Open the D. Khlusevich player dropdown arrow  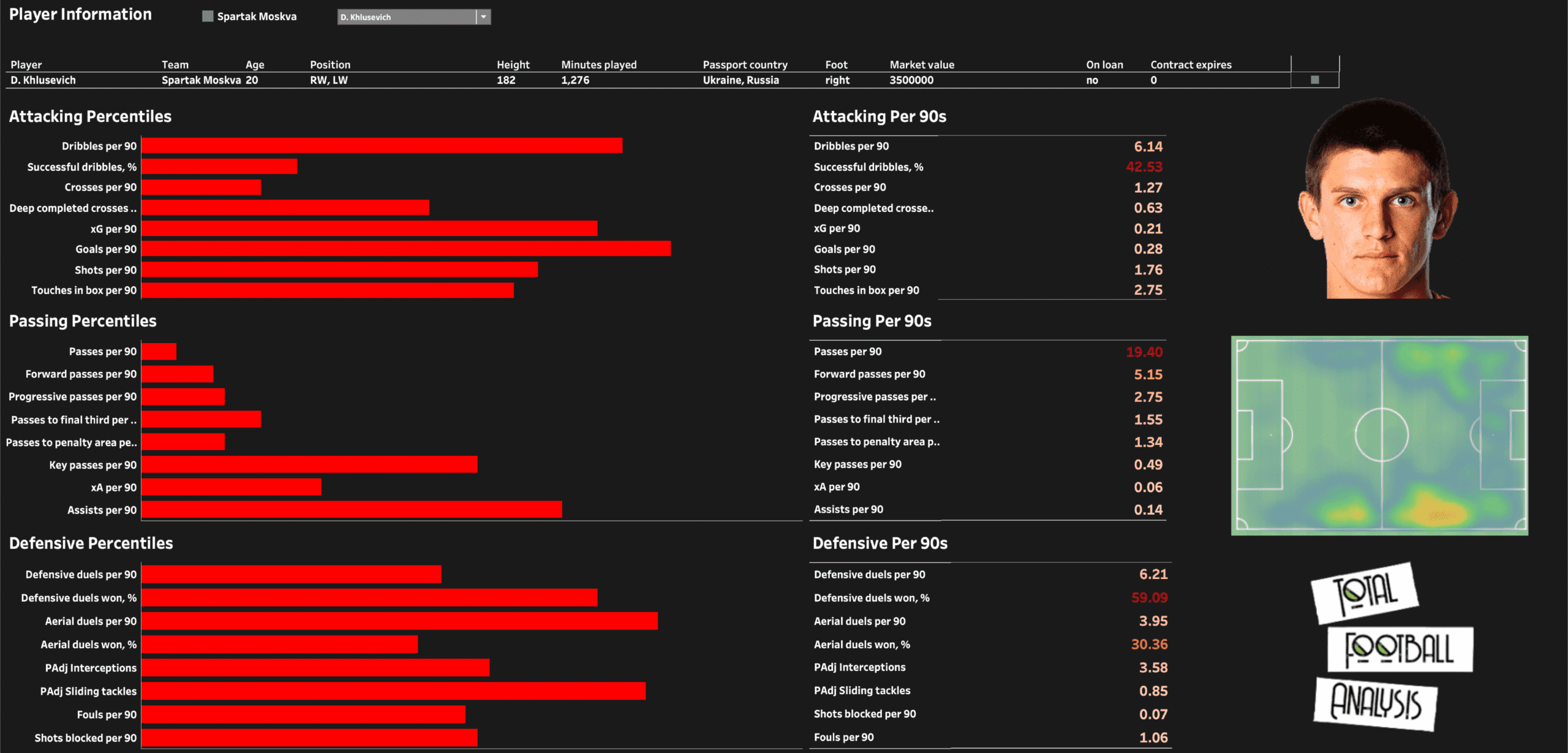click(x=483, y=17)
